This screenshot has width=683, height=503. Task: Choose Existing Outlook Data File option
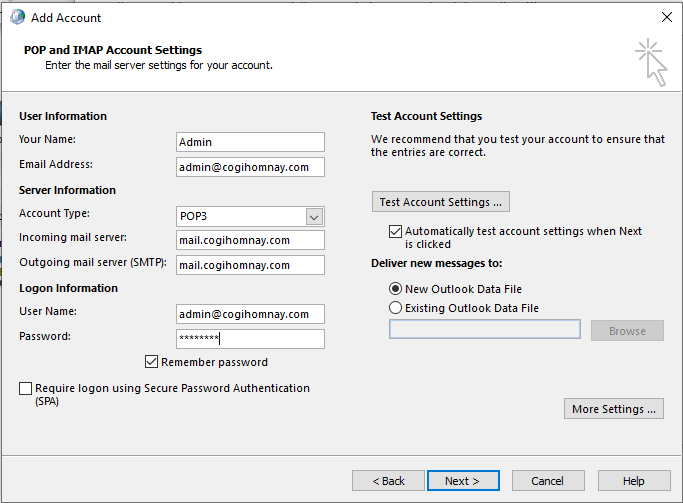point(396,308)
